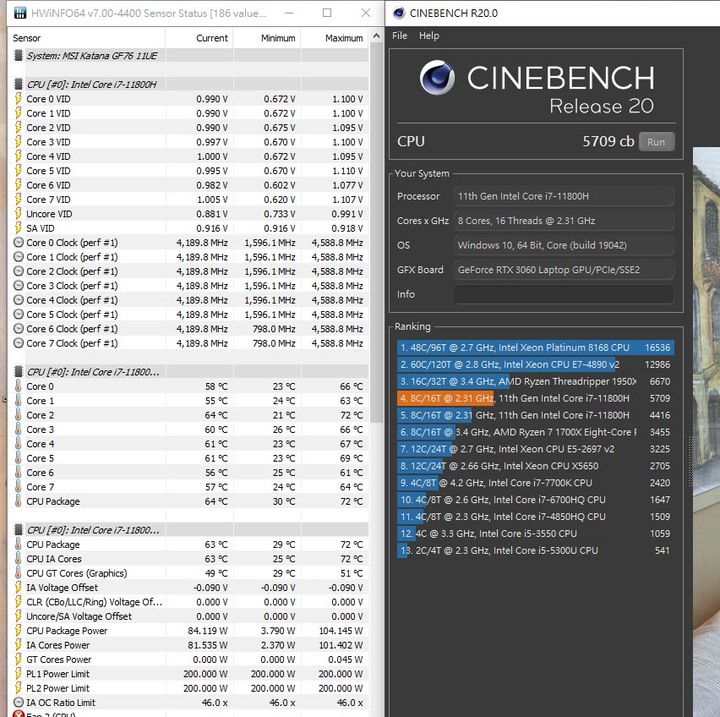
Task: Select the Xeon Platinum 8168 ranking entry
Action: coord(535,348)
